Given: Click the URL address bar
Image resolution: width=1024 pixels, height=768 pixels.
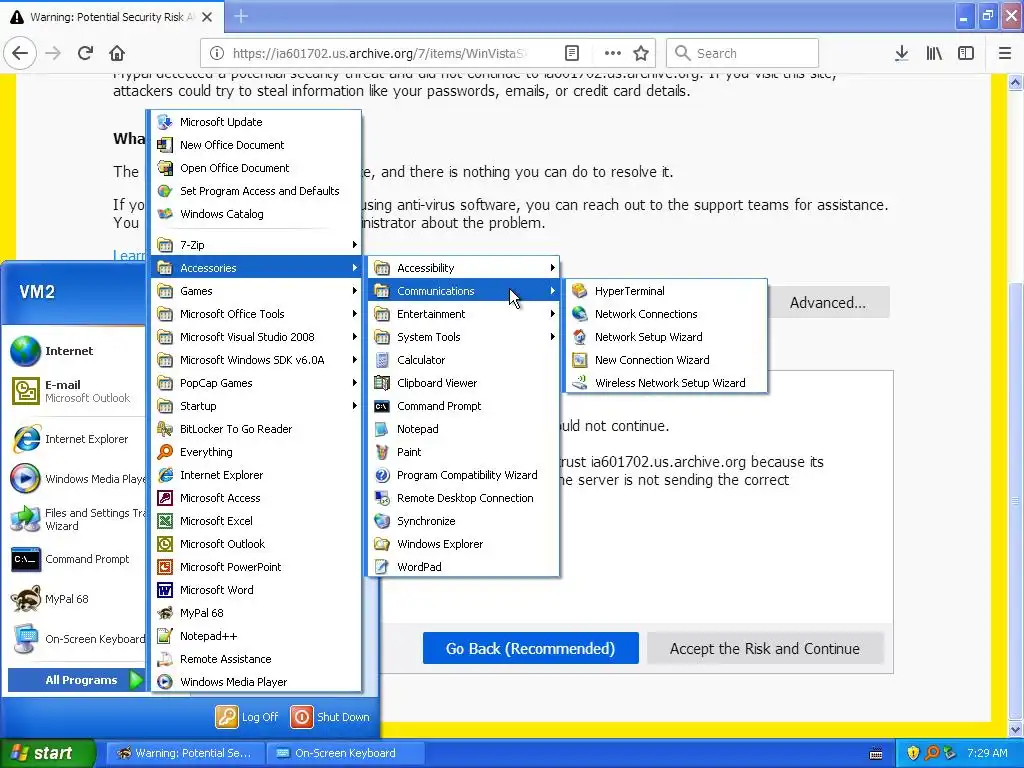Looking at the screenshot, I should [x=428, y=53].
